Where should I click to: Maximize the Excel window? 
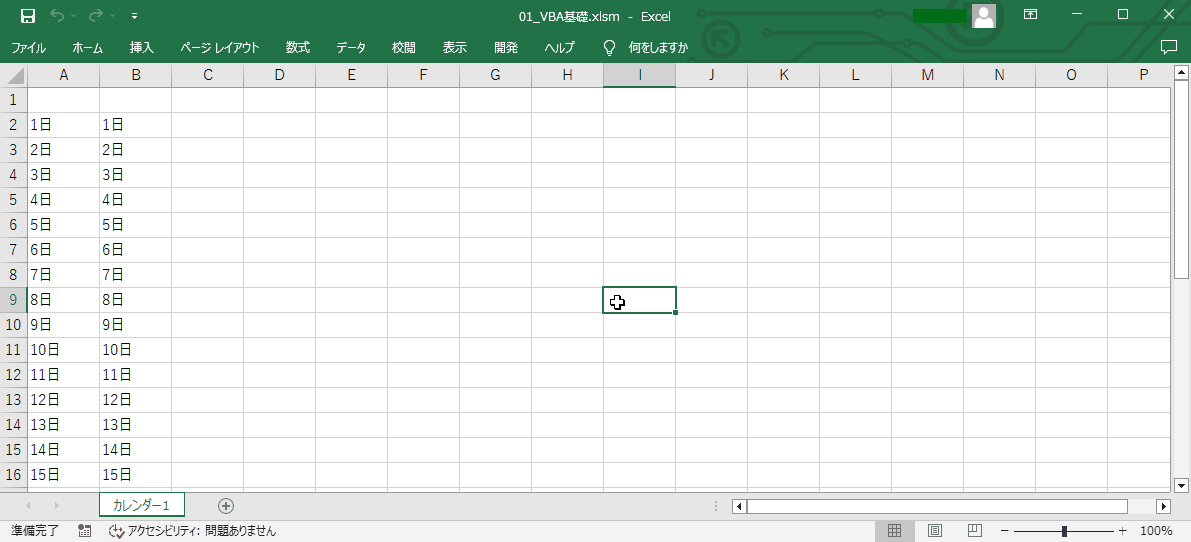1123,14
